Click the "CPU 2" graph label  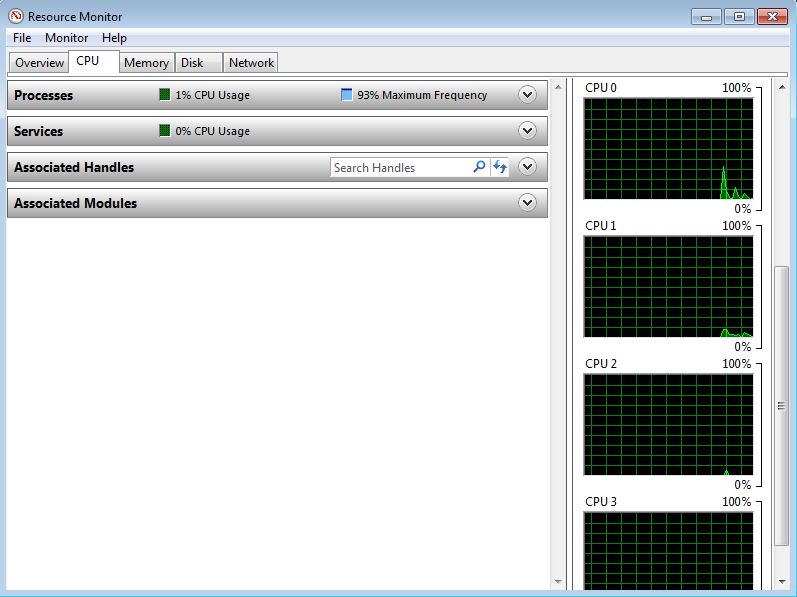(x=601, y=364)
